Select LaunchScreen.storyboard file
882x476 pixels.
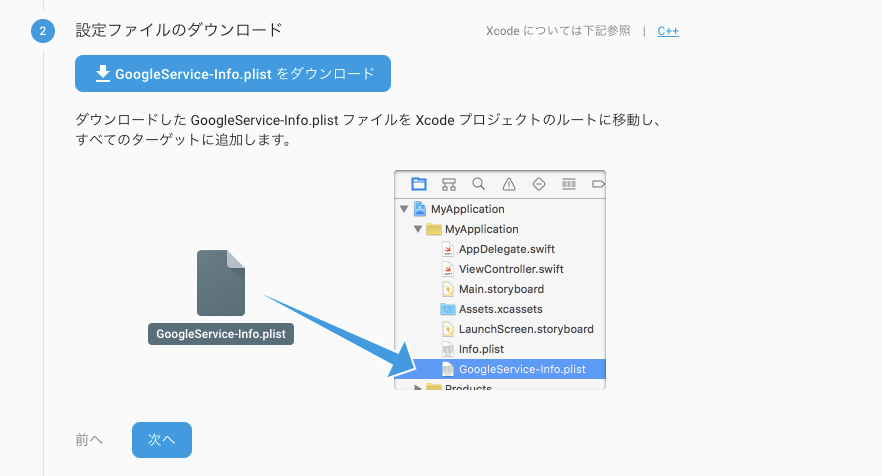526,329
